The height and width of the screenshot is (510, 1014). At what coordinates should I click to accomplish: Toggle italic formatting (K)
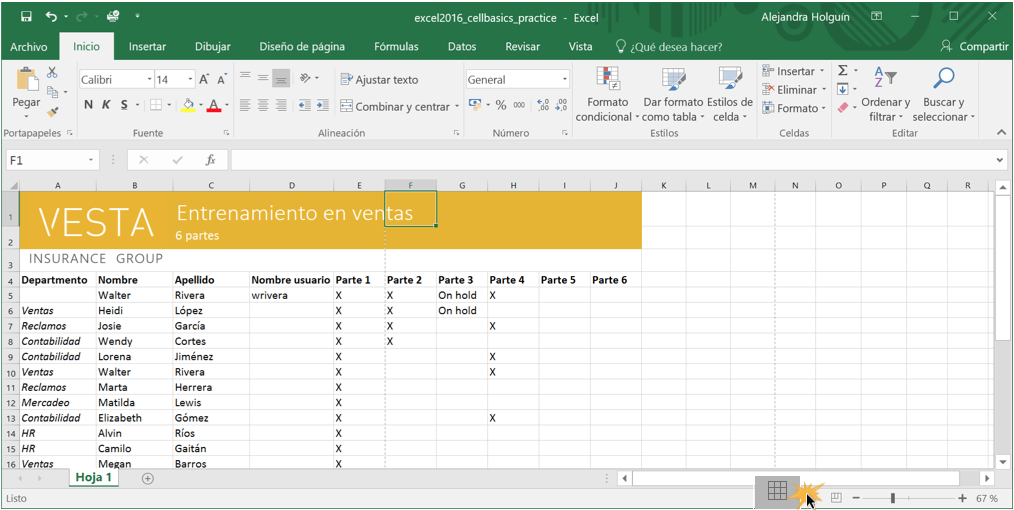[107, 105]
